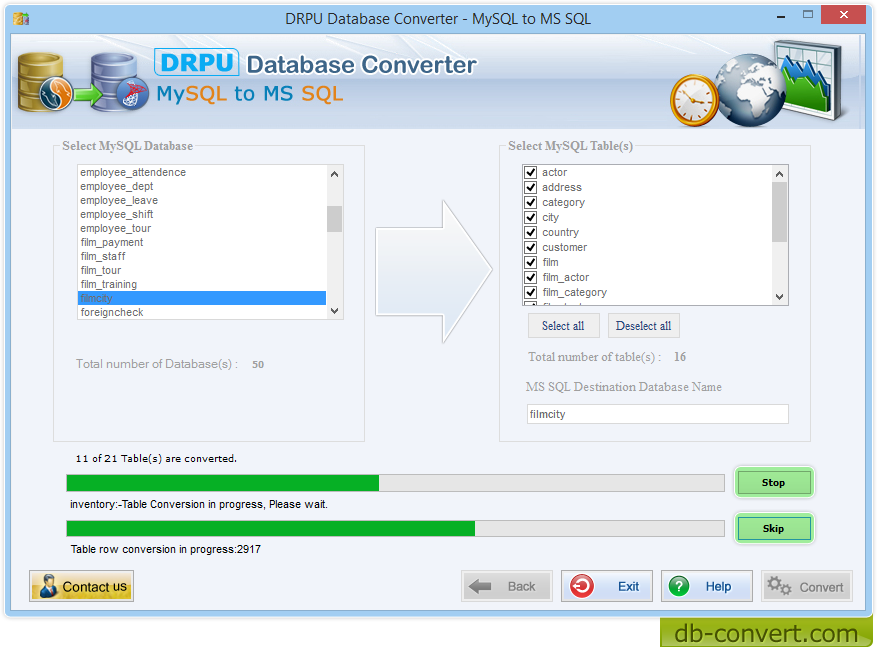Click the MySQL to MS SQL database logo
The height and width of the screenshot is (647, 877).
pyautogui.click(x=83, y=82)
